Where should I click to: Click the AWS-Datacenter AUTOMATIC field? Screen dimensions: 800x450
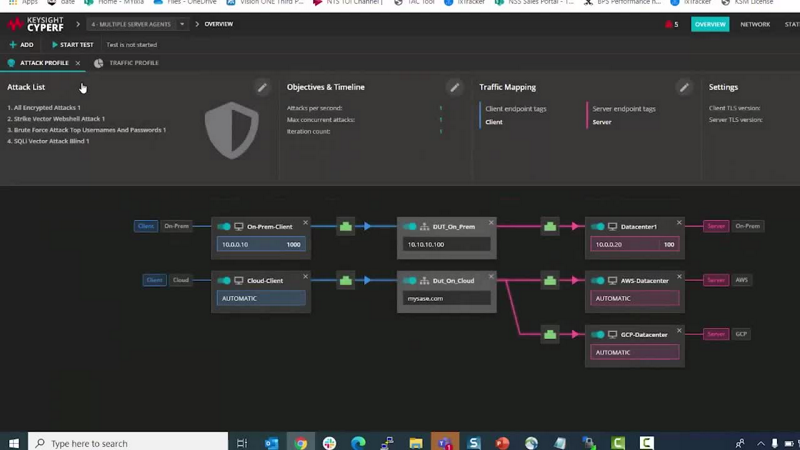pos(635,298)
